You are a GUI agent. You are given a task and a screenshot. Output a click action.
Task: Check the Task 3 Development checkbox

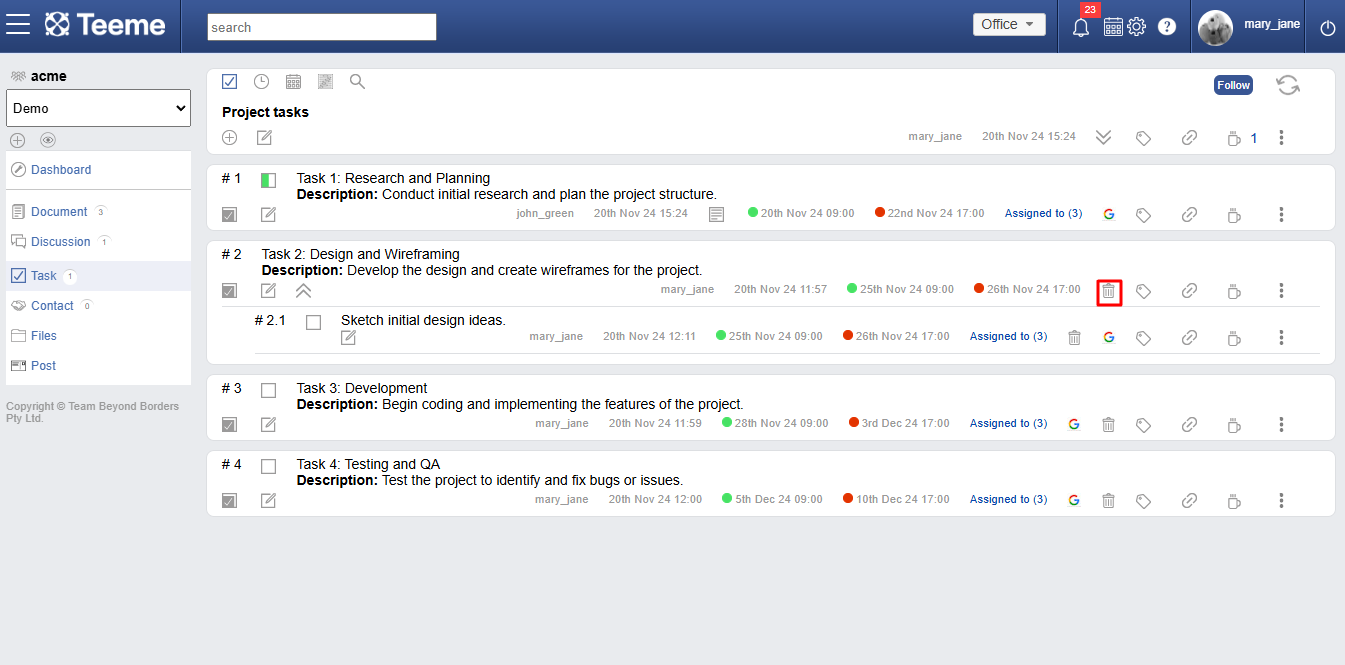(268, 390)
